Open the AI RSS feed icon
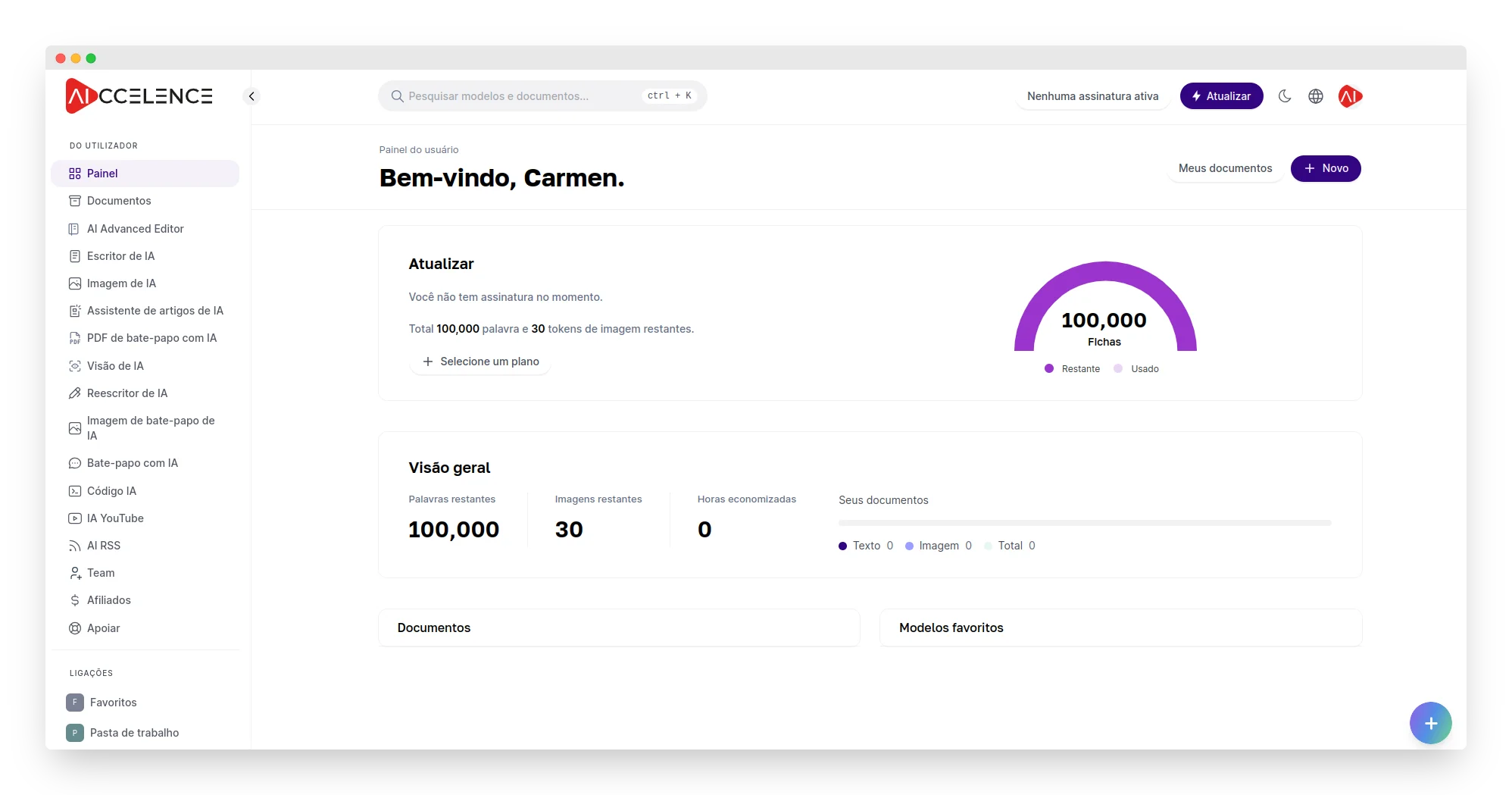 click(x=75, y=546)
